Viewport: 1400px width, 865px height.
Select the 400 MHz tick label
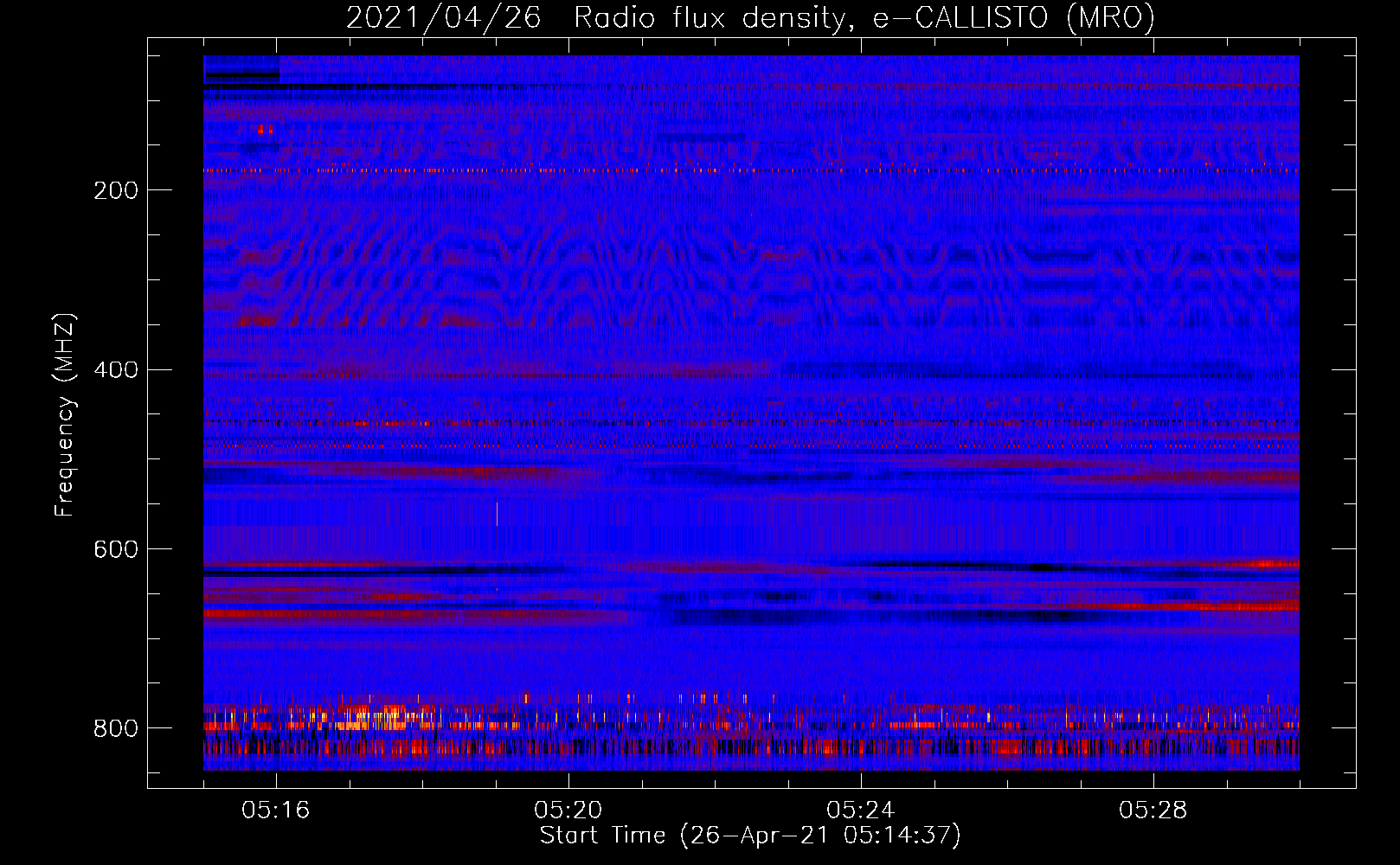[116, 370]
